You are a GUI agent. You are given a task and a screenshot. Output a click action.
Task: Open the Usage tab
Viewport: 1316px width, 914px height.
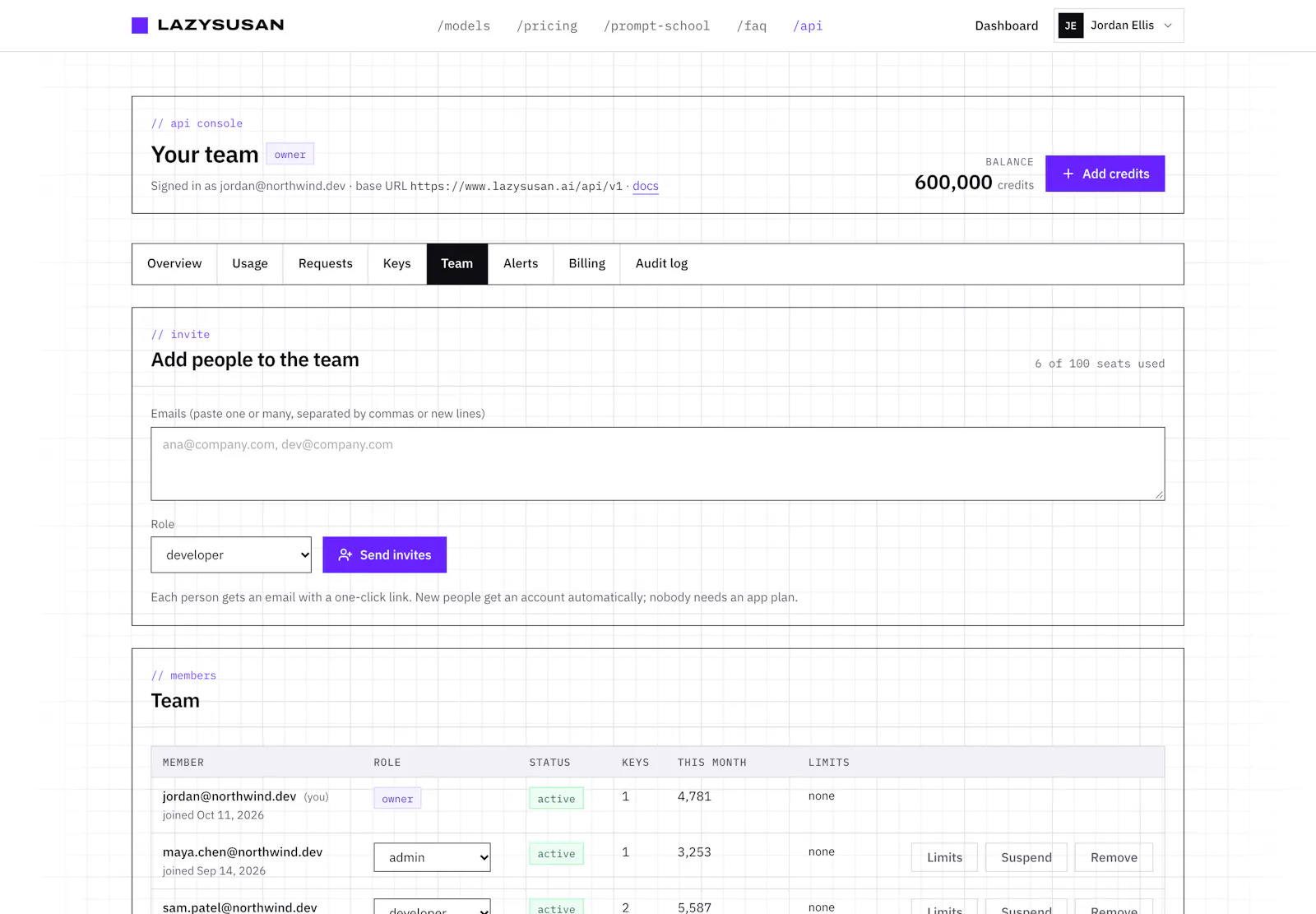[250, 264]
